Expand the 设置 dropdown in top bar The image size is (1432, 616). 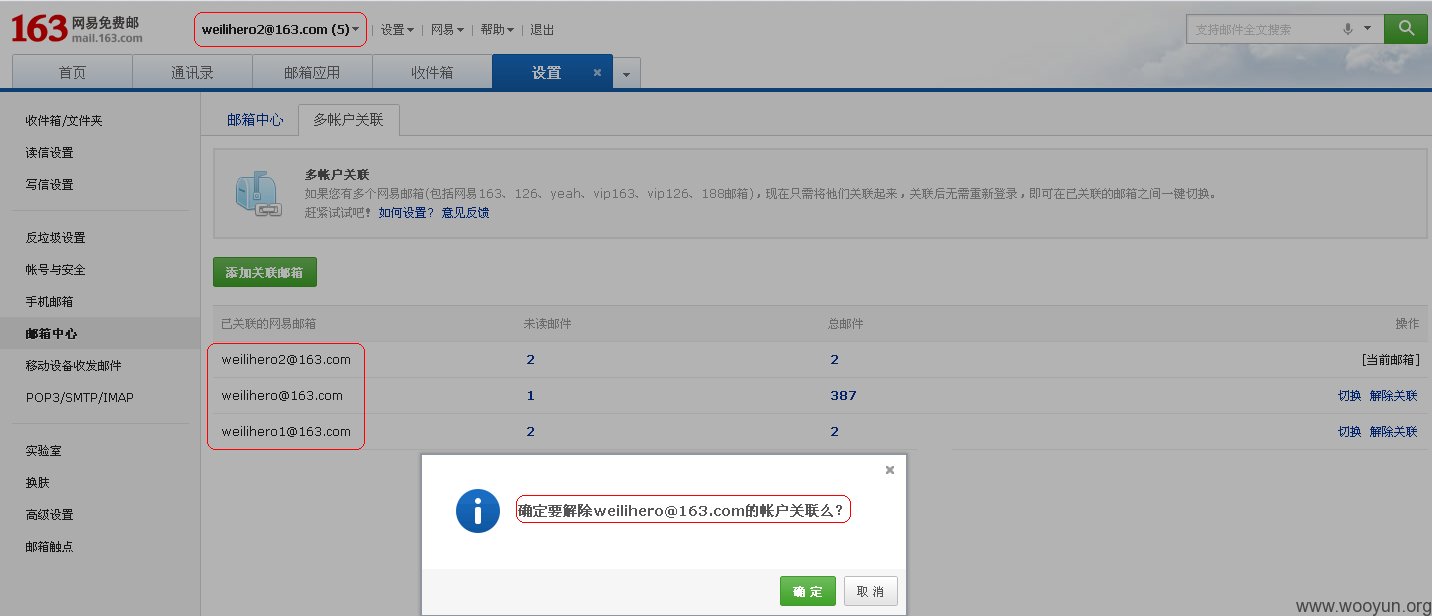tap(397, 30)
